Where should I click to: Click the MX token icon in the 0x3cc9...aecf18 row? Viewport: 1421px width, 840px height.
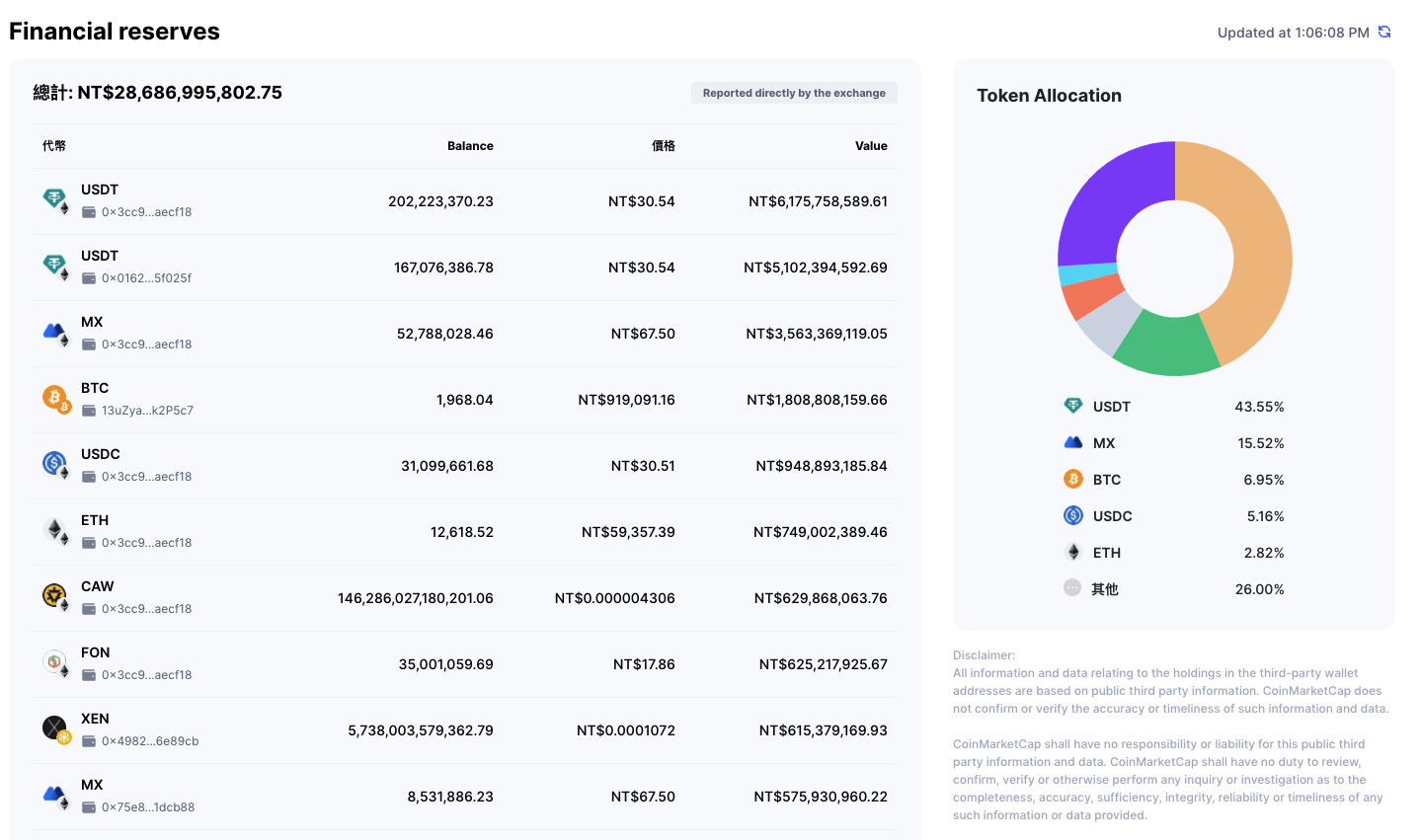55,333
